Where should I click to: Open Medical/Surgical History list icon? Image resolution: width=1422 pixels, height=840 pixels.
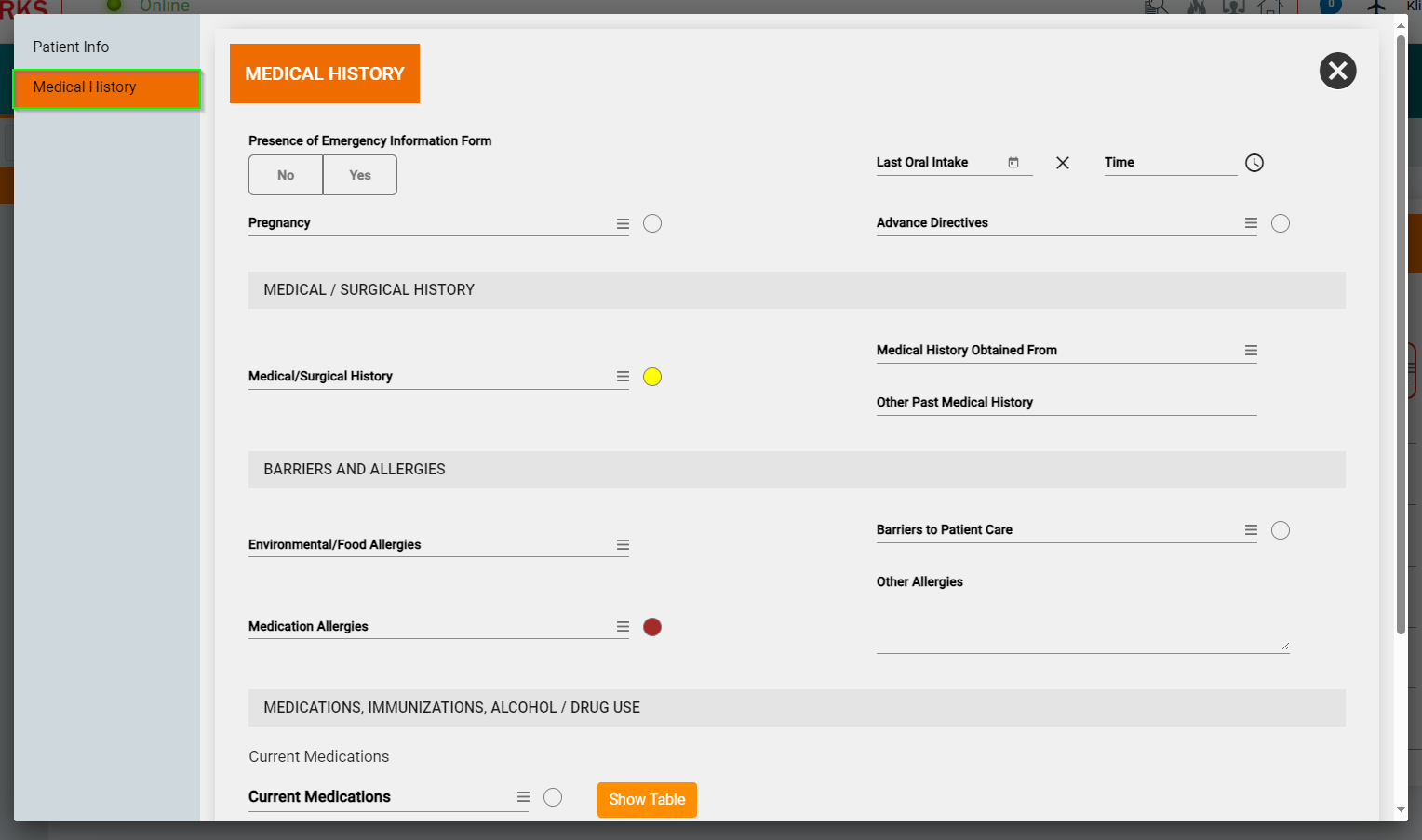[x=623, y=377]
